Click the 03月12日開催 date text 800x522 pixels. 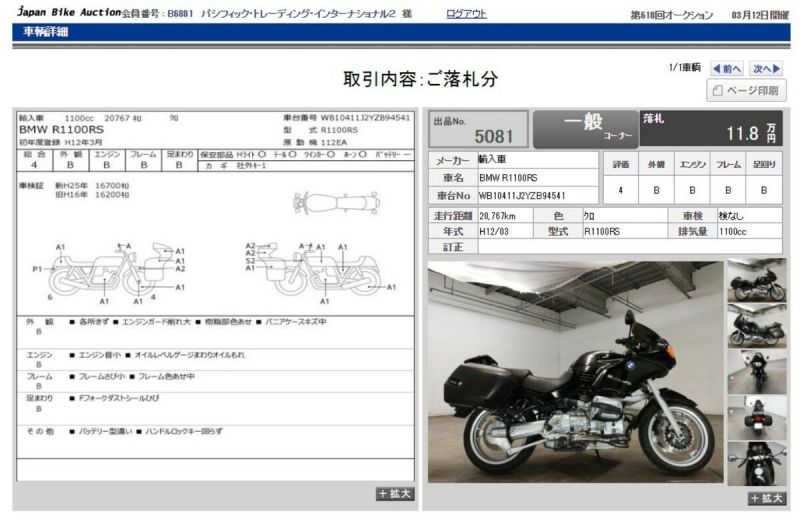pos(760,15)
